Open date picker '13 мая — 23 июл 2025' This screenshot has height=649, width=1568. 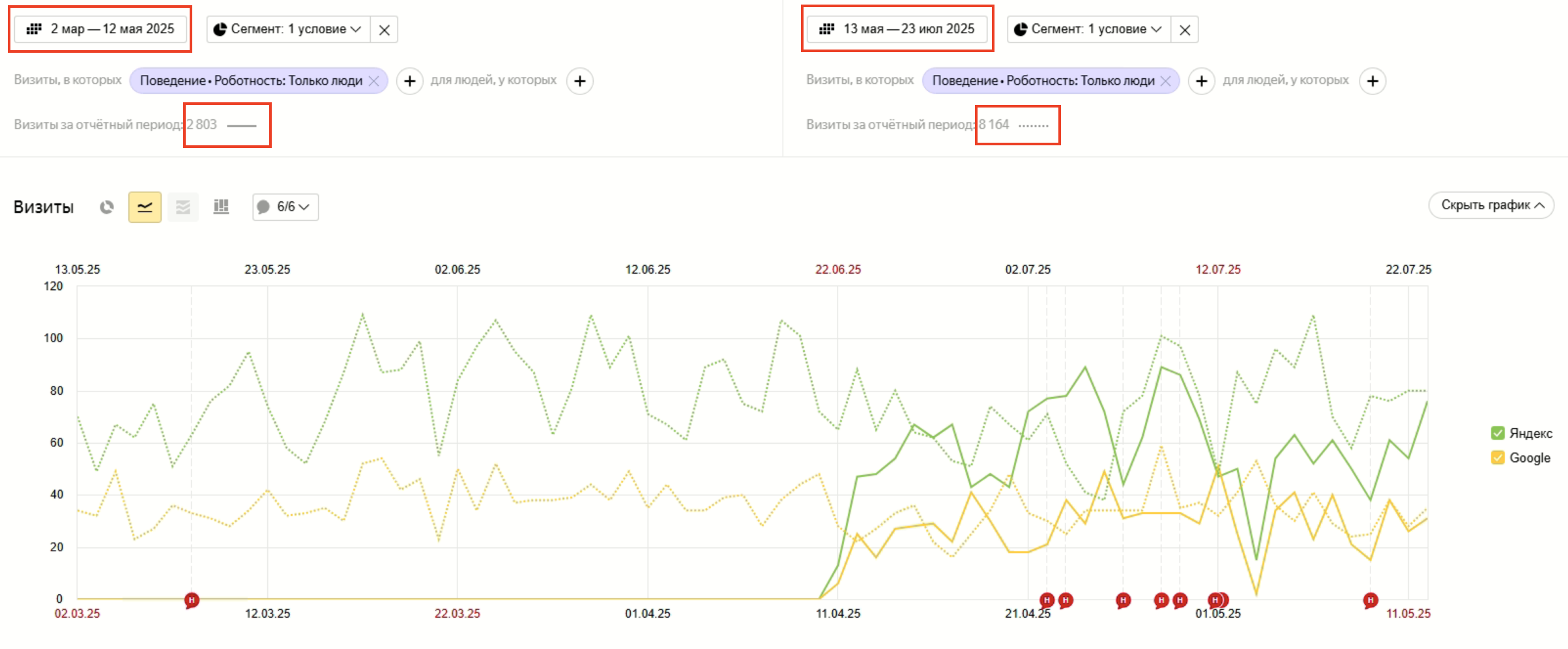[897, 29]
